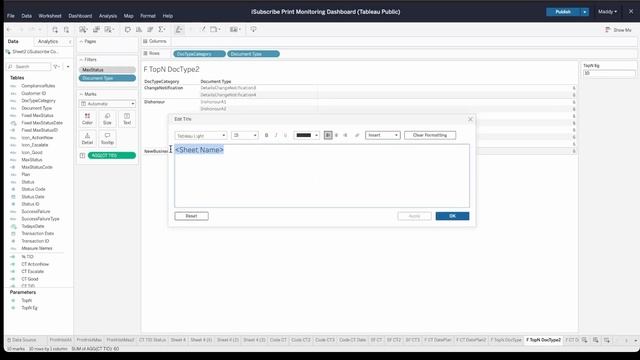Click the duplicate sheet toolbar icon
The width and height of the screenshot is (640, 360).
96,29
